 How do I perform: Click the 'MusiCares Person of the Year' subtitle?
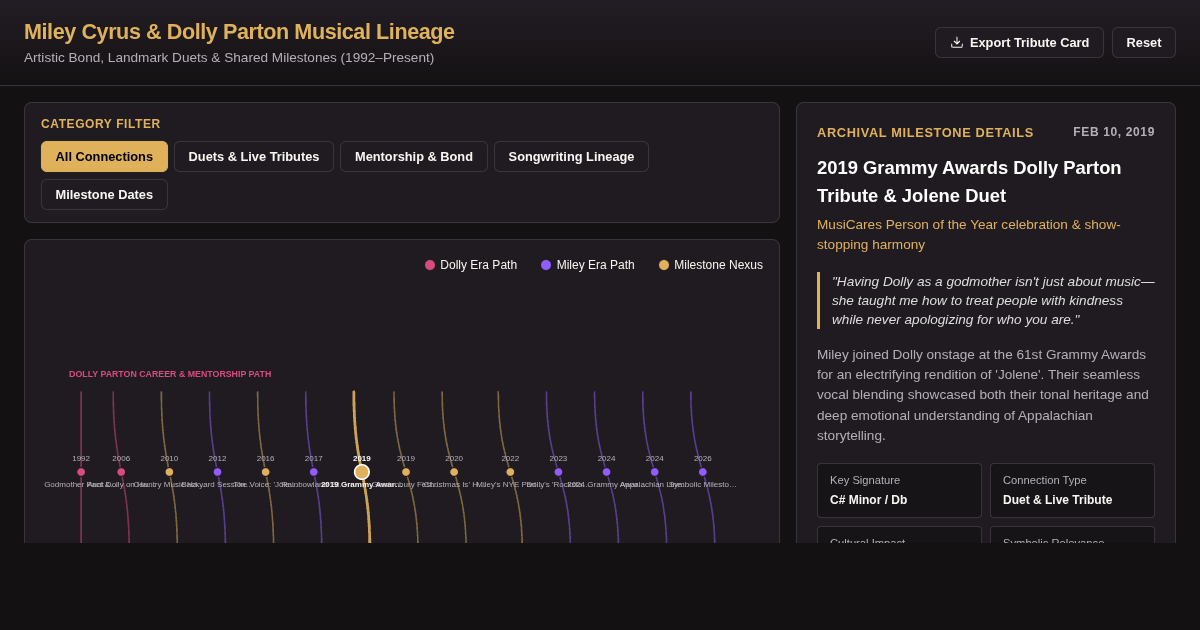click(969, 234)
